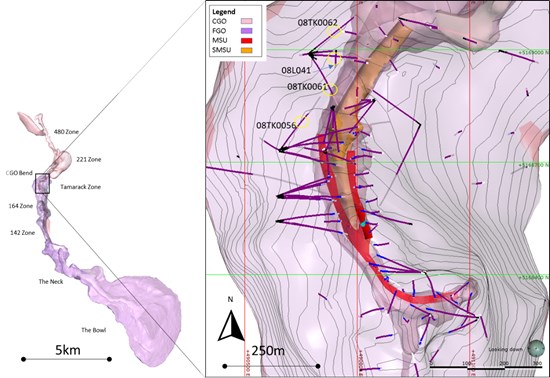Click the CGO pink legend swatch
This screenshot has height=378, width=550.
pos(246,21)
